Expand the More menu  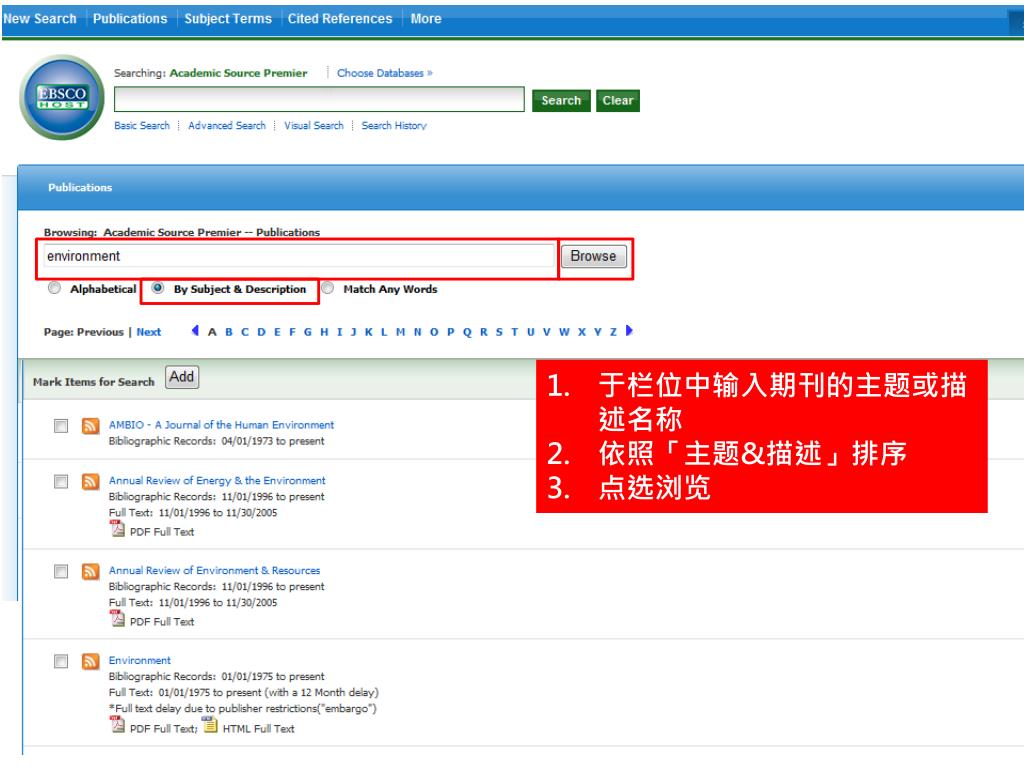click(x=426, y=19)
